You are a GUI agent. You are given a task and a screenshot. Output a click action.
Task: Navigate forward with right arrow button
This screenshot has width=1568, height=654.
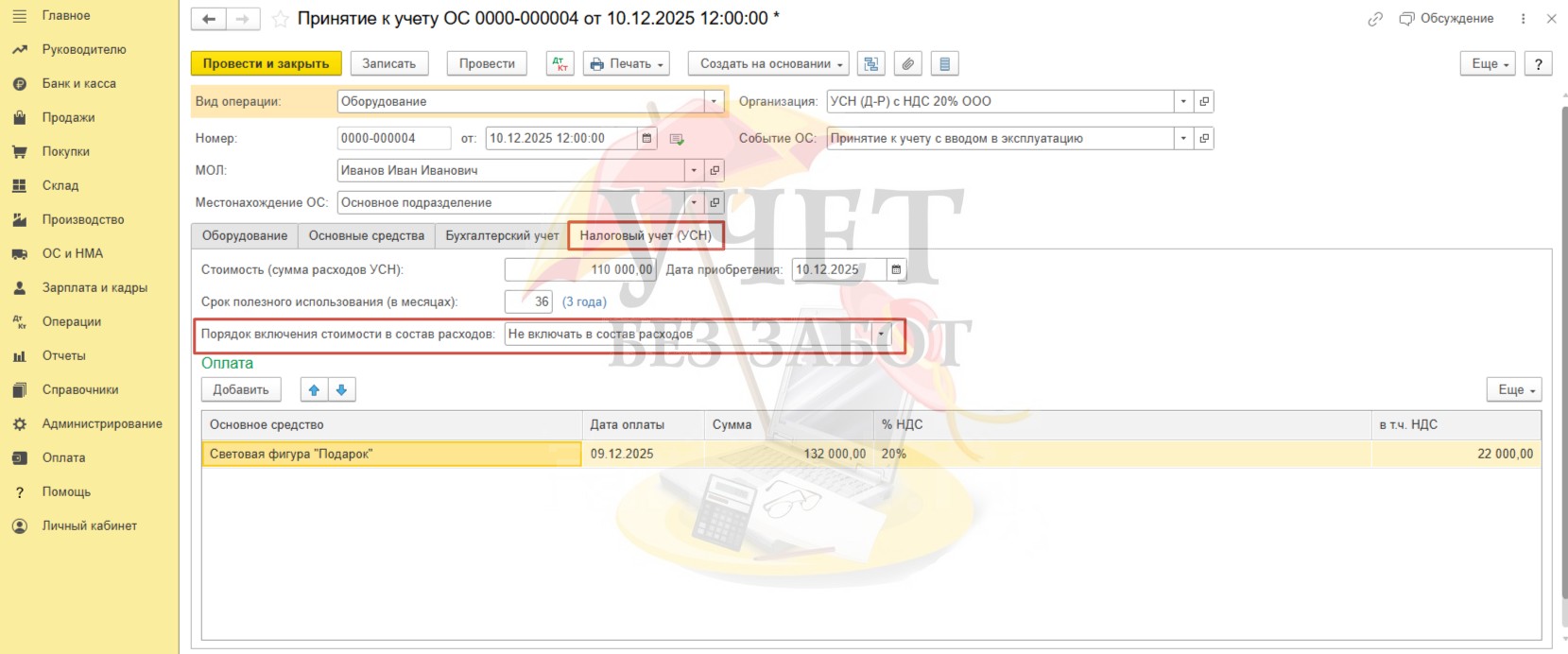click(x=243, y=19)
